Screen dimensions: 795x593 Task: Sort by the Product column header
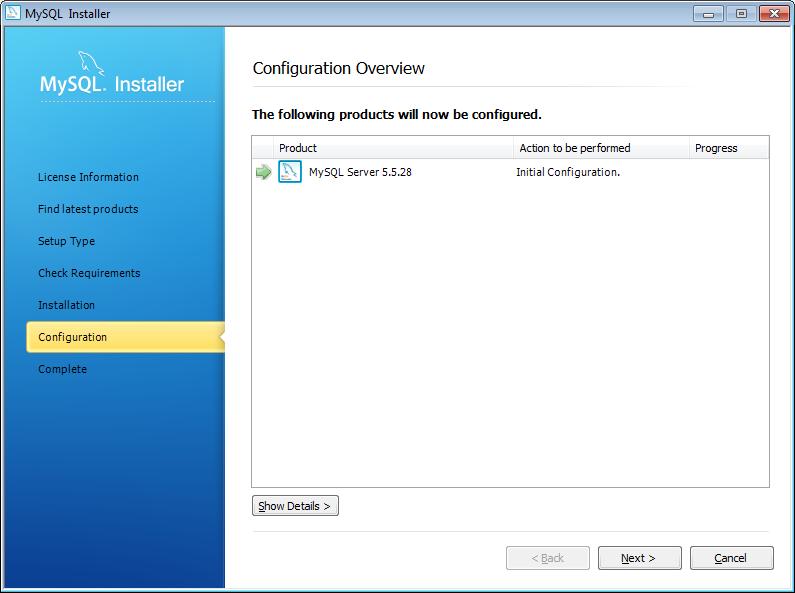click(x=393, y=148)
